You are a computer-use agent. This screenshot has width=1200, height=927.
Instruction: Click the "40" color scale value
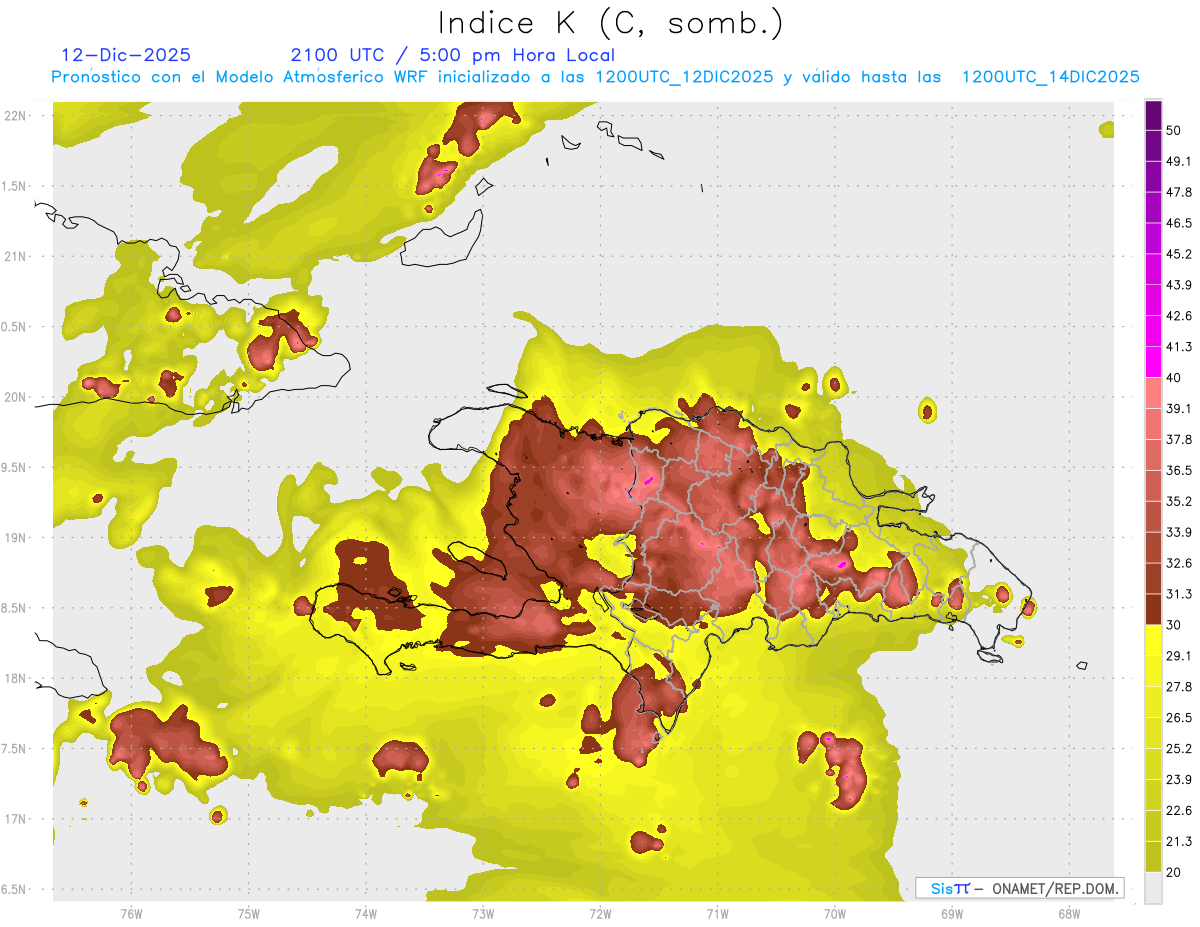[1173, 378]
